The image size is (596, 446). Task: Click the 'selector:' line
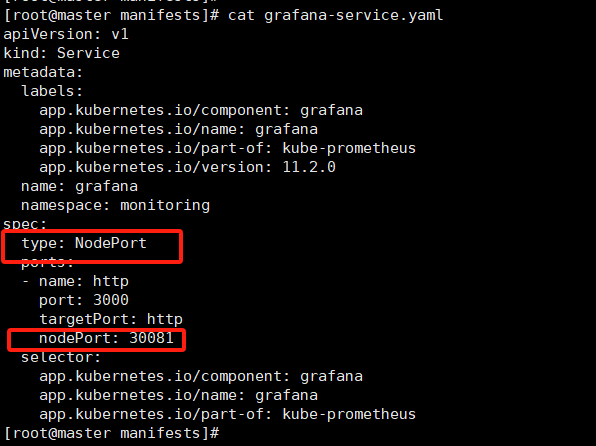61,357
